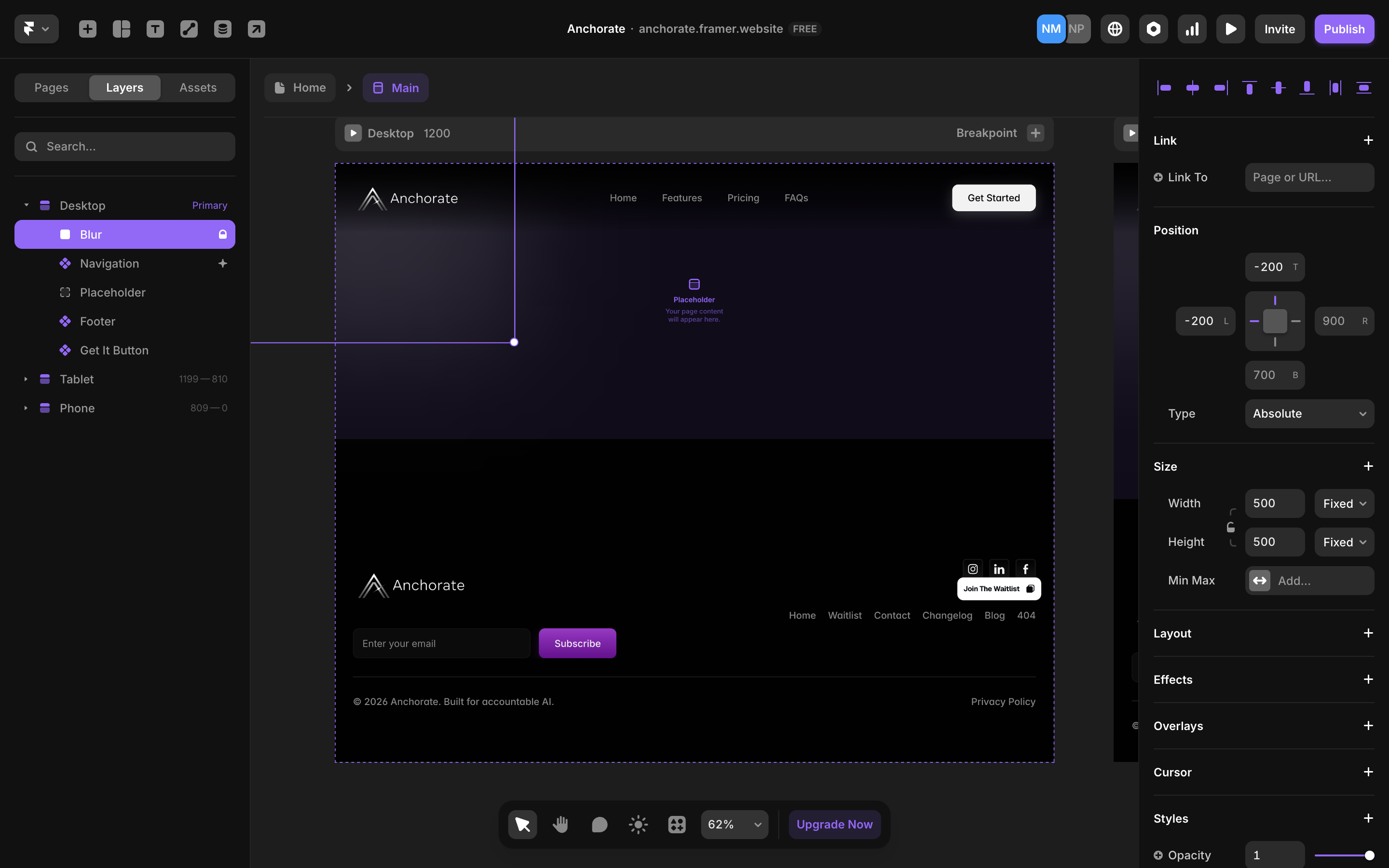Screen dimensions: 1389x868
Task: Open the CMS database icon
Action: tap(223, 29)
